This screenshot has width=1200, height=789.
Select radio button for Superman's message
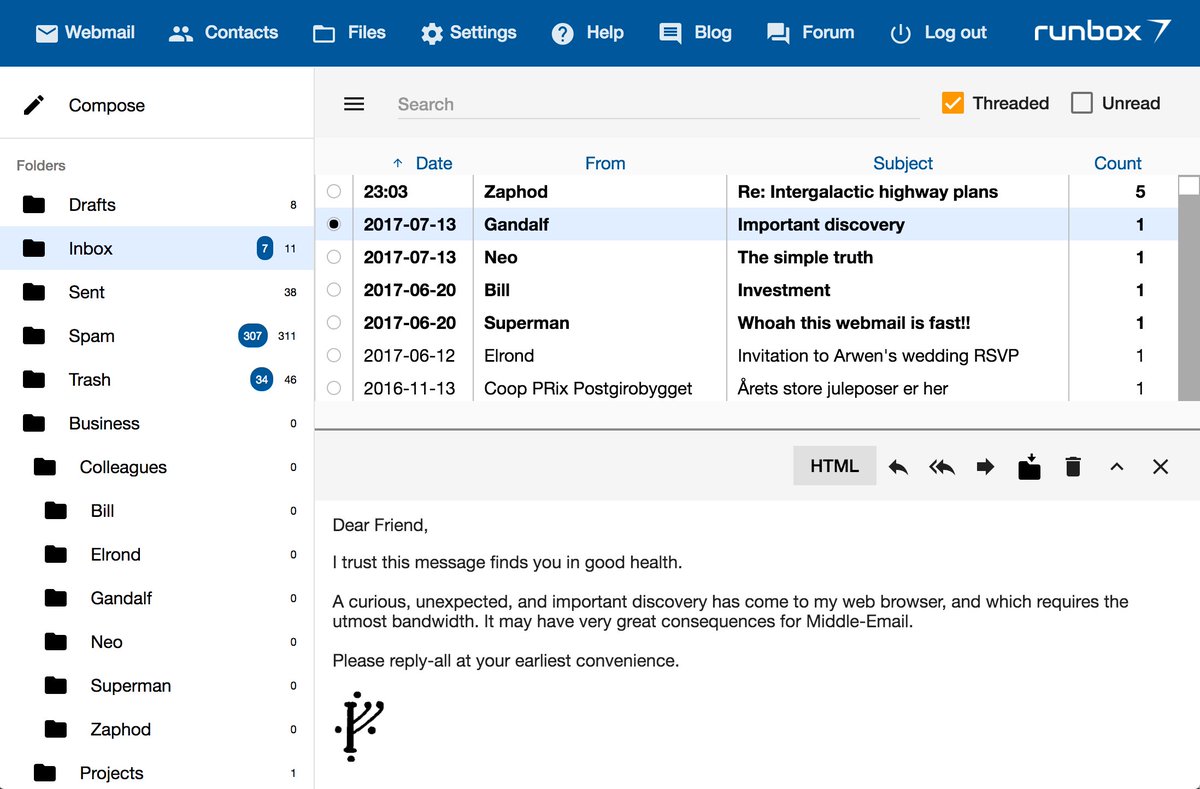pyautogui.click(x=334, y=322)
